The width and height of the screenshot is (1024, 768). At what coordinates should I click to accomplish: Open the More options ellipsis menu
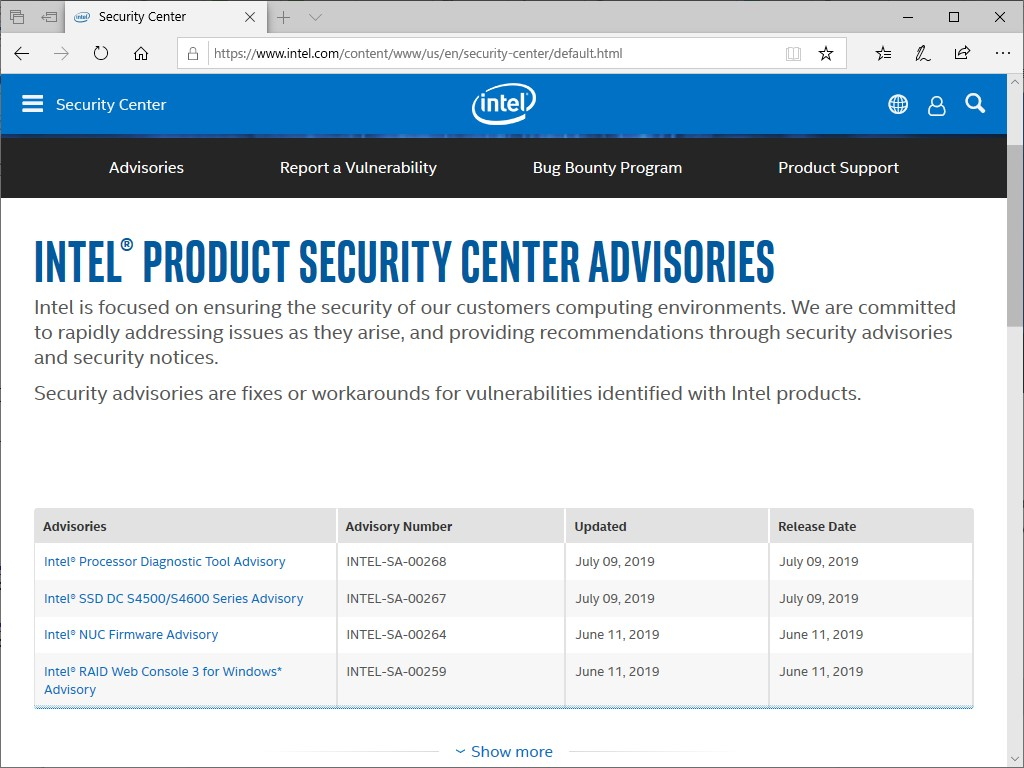1003,53
